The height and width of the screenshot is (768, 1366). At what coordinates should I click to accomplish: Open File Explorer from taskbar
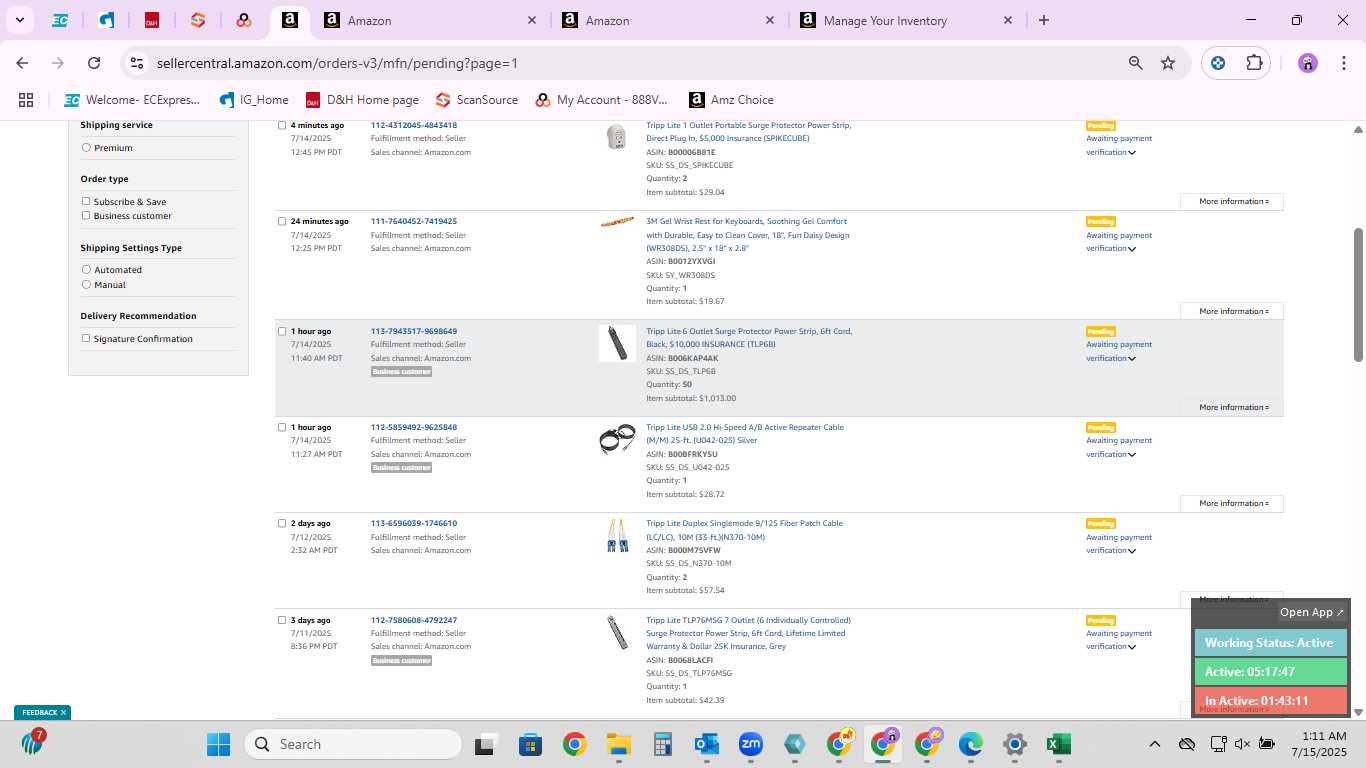(x=619, y=744)
